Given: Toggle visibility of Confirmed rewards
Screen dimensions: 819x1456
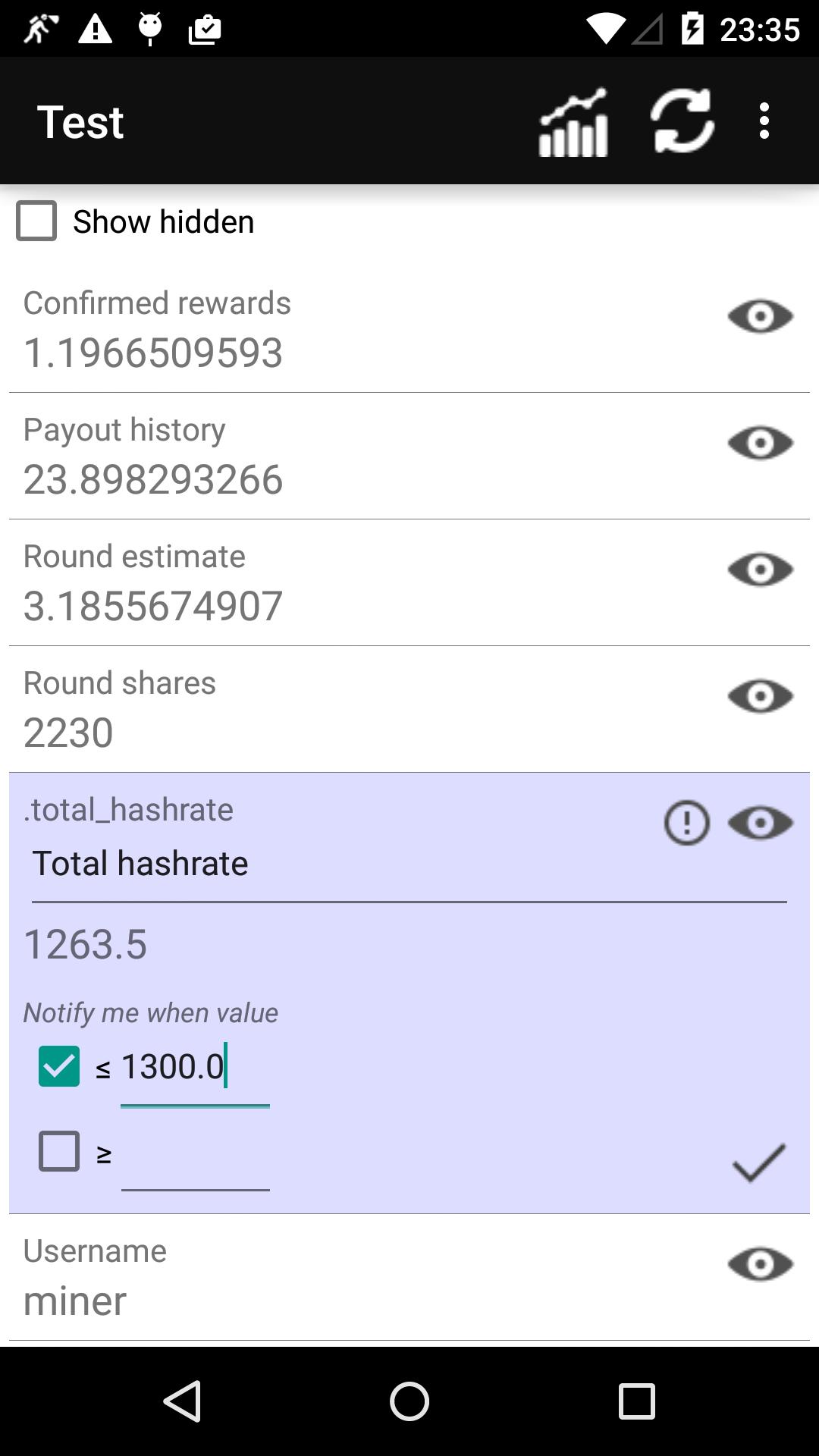Looking at the screenshot, I should click(x=761, y=316).
